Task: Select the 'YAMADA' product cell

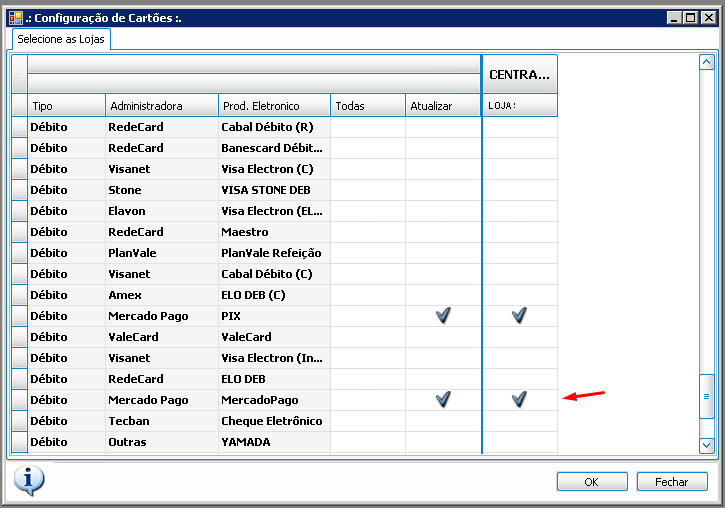Action: (274, 441)
